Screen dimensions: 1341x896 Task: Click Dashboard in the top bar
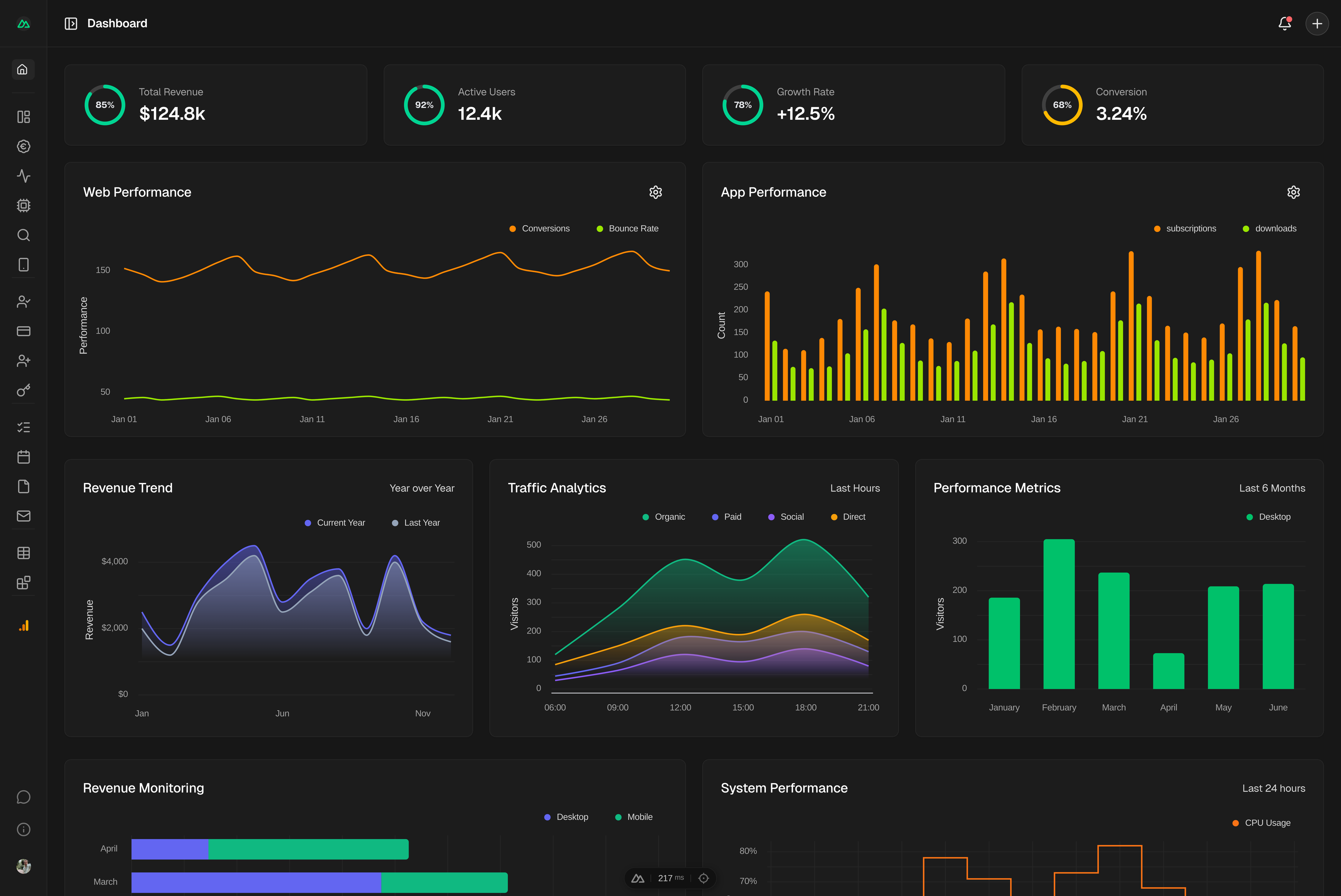(x=116, y=23)
